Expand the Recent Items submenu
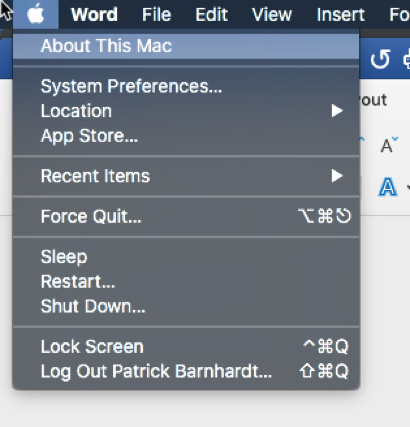The width and height of the screenshot is (410, 427). click(x=186, y=176)
